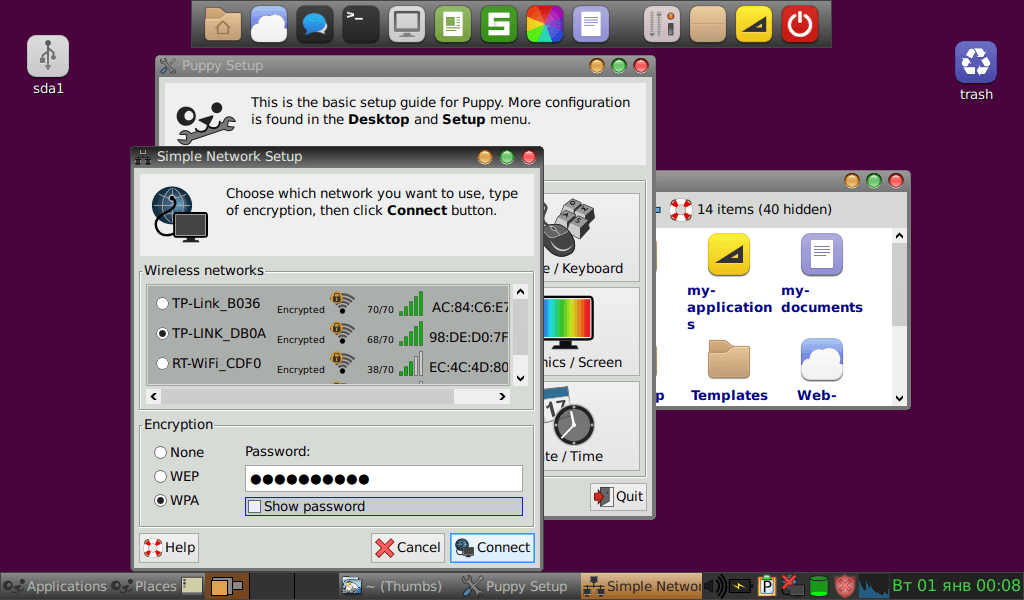Click up arrow of wireless networks scrollbar
The image size is (1024, 600).
point(520,292)
